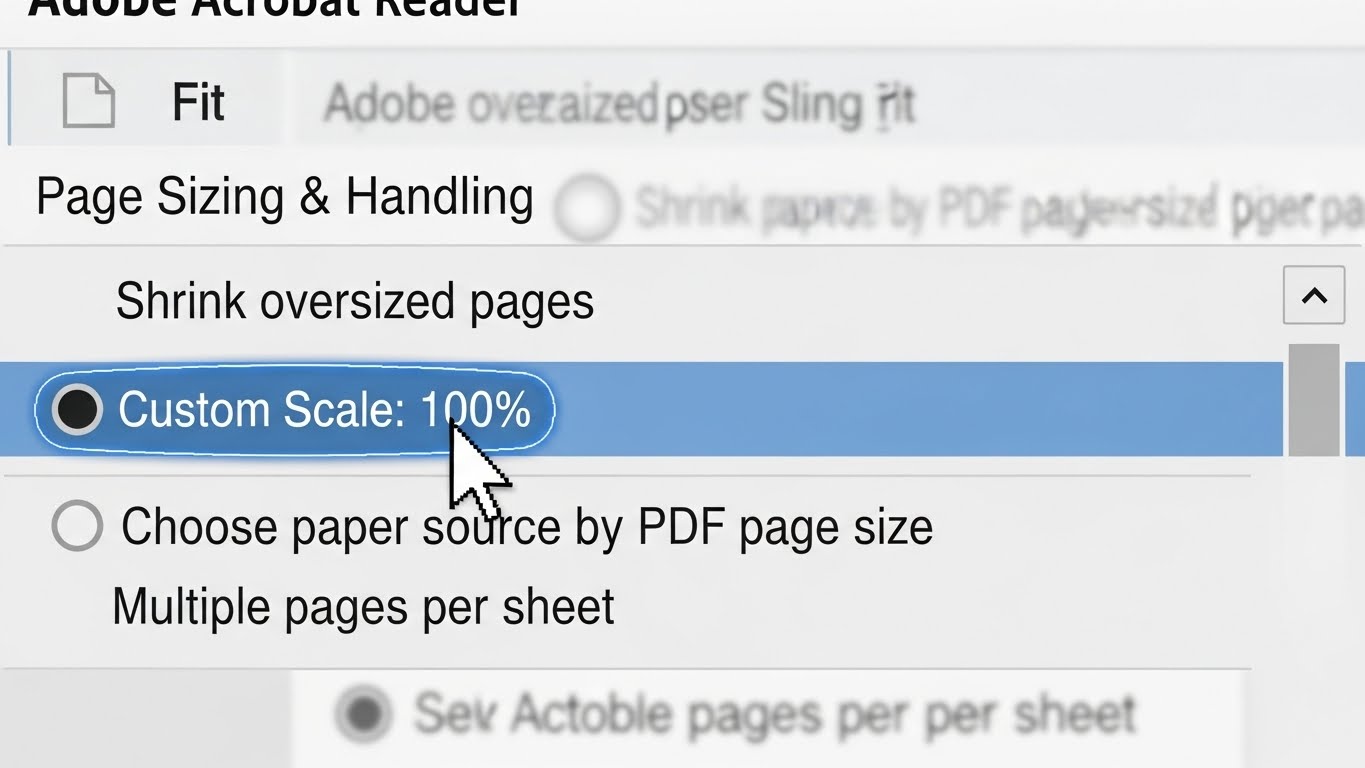Image resolution: width=1365 pixels, height=768 pixels.
Task: Click the Adobe Acrobat Reader window title
Action: pos(275,8)
